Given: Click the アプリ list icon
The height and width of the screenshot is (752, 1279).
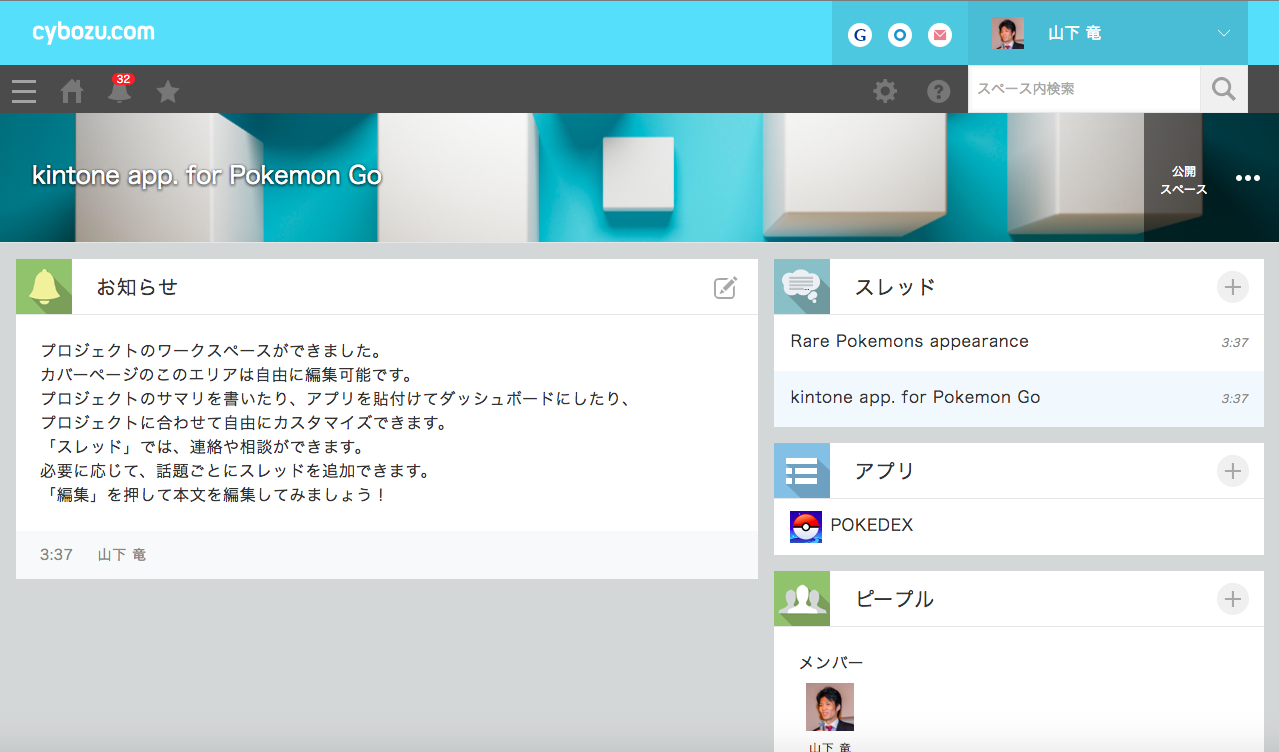Looking at the screenshot, I should coord(802,471).
